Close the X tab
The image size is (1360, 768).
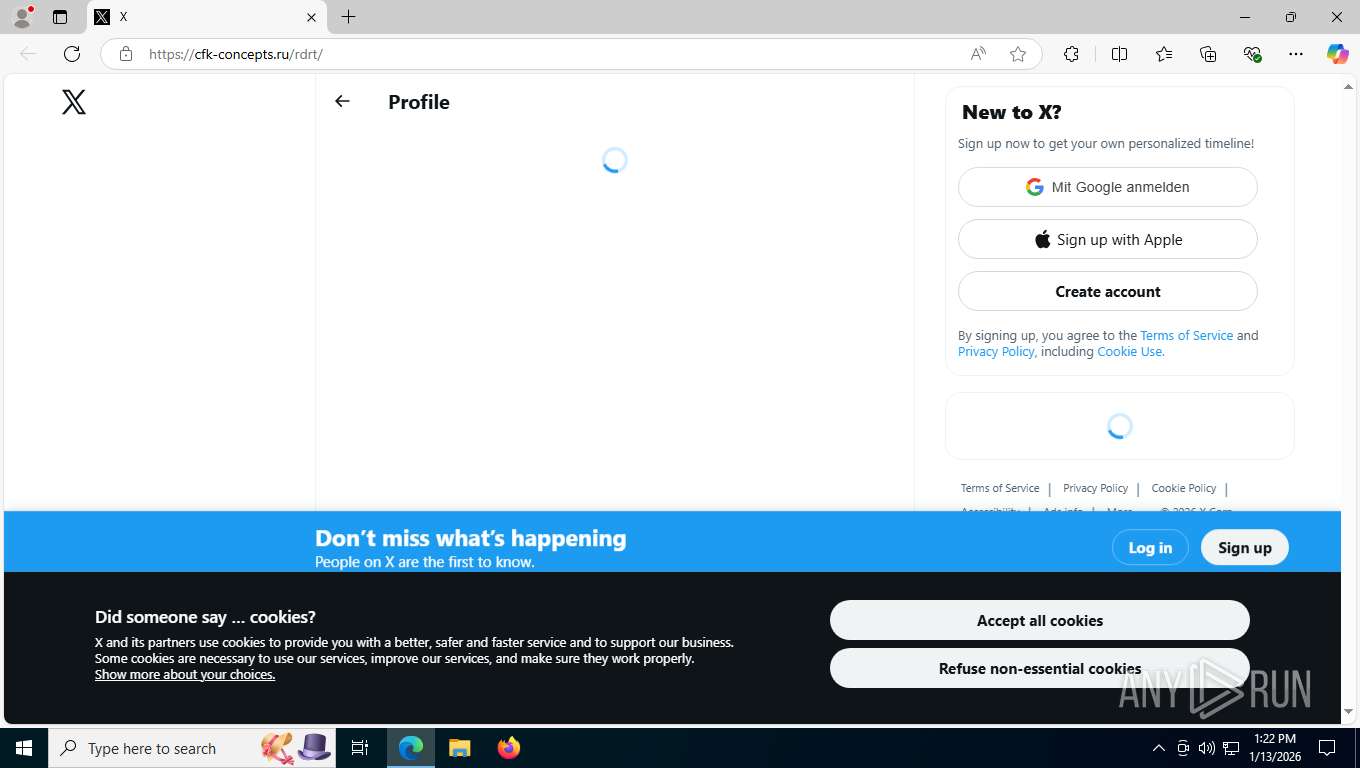(x=311, y=17)
